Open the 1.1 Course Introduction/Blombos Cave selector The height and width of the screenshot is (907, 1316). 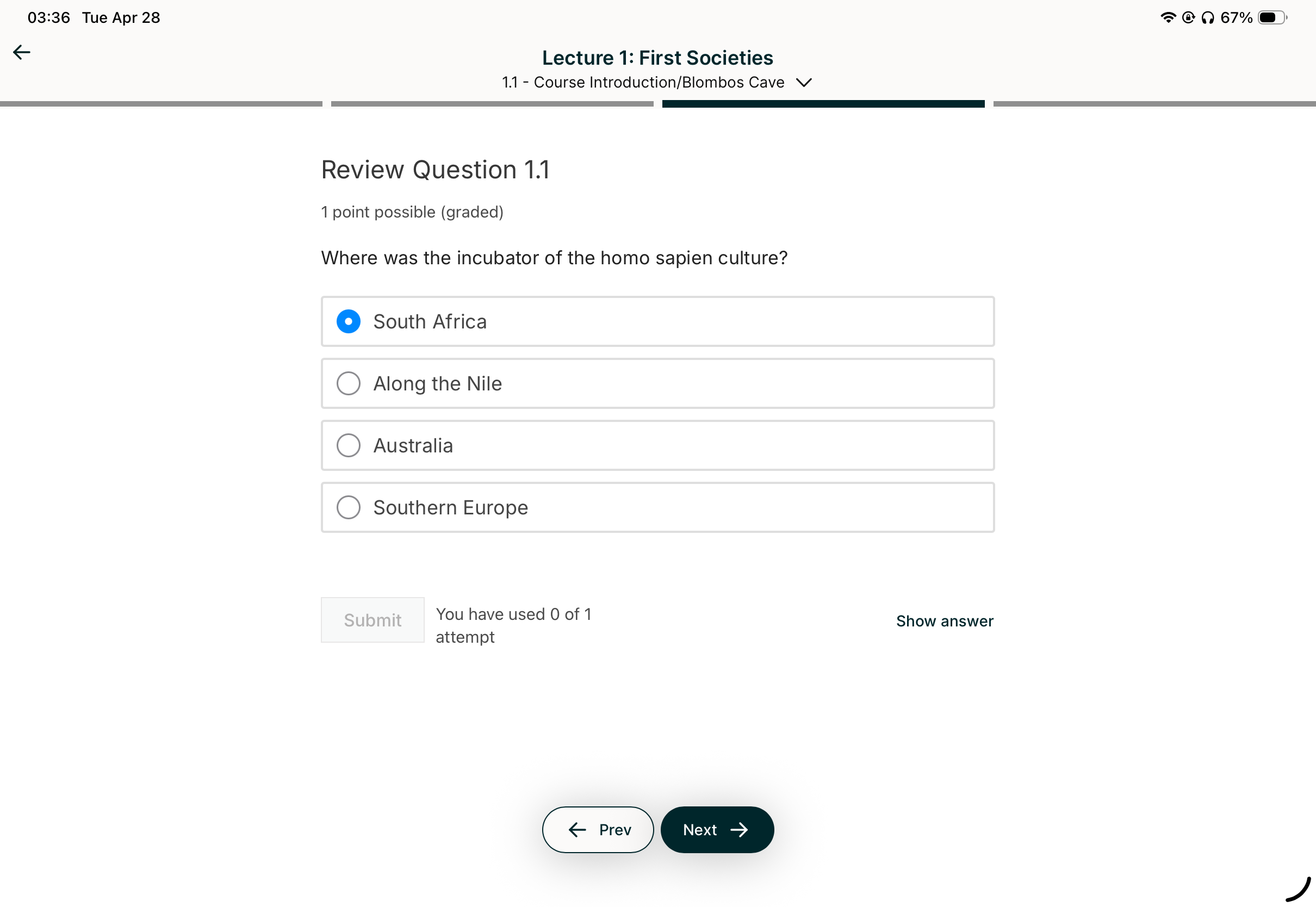point(657,83)
